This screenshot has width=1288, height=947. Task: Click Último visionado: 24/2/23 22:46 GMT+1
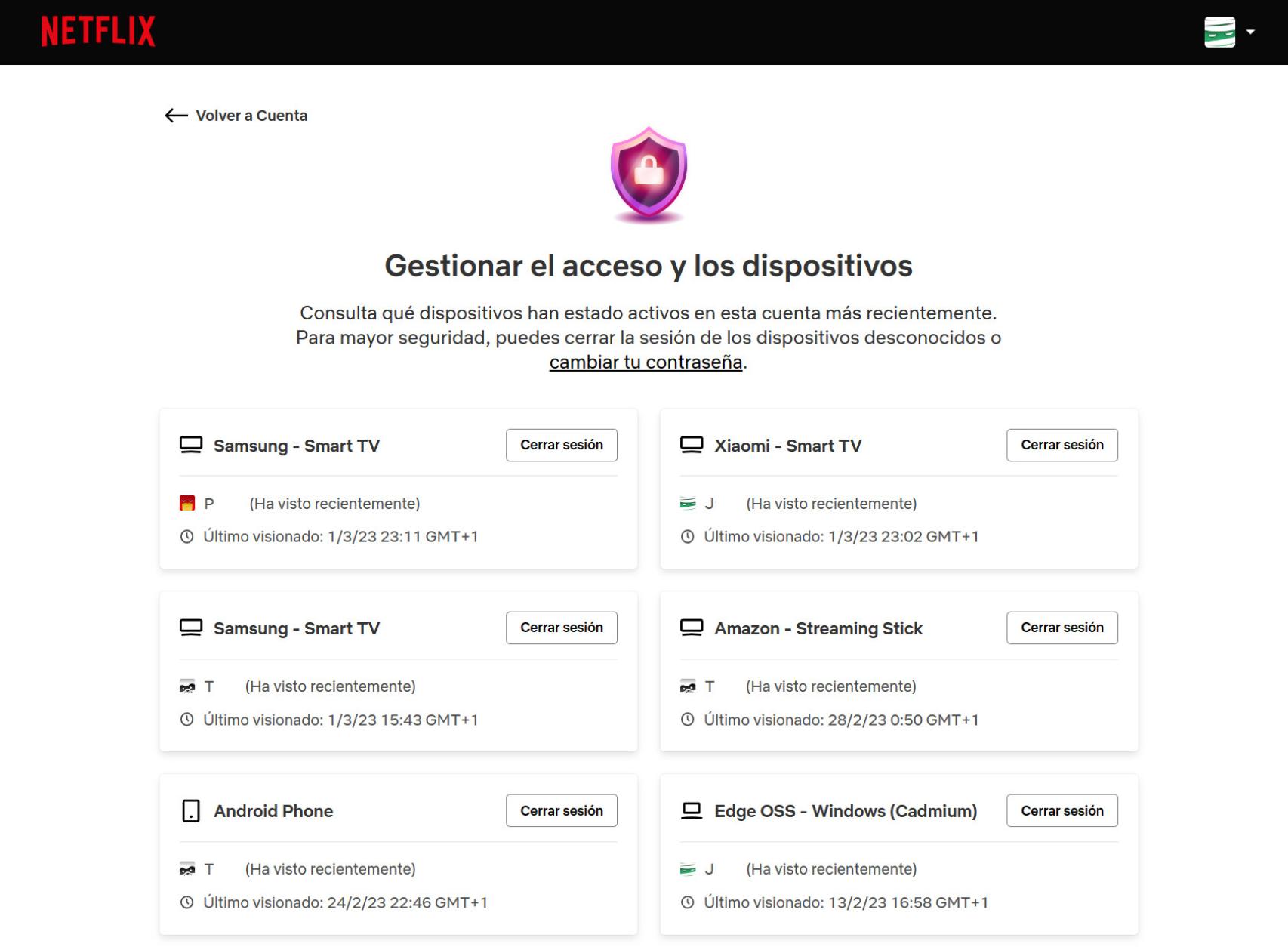345,902
